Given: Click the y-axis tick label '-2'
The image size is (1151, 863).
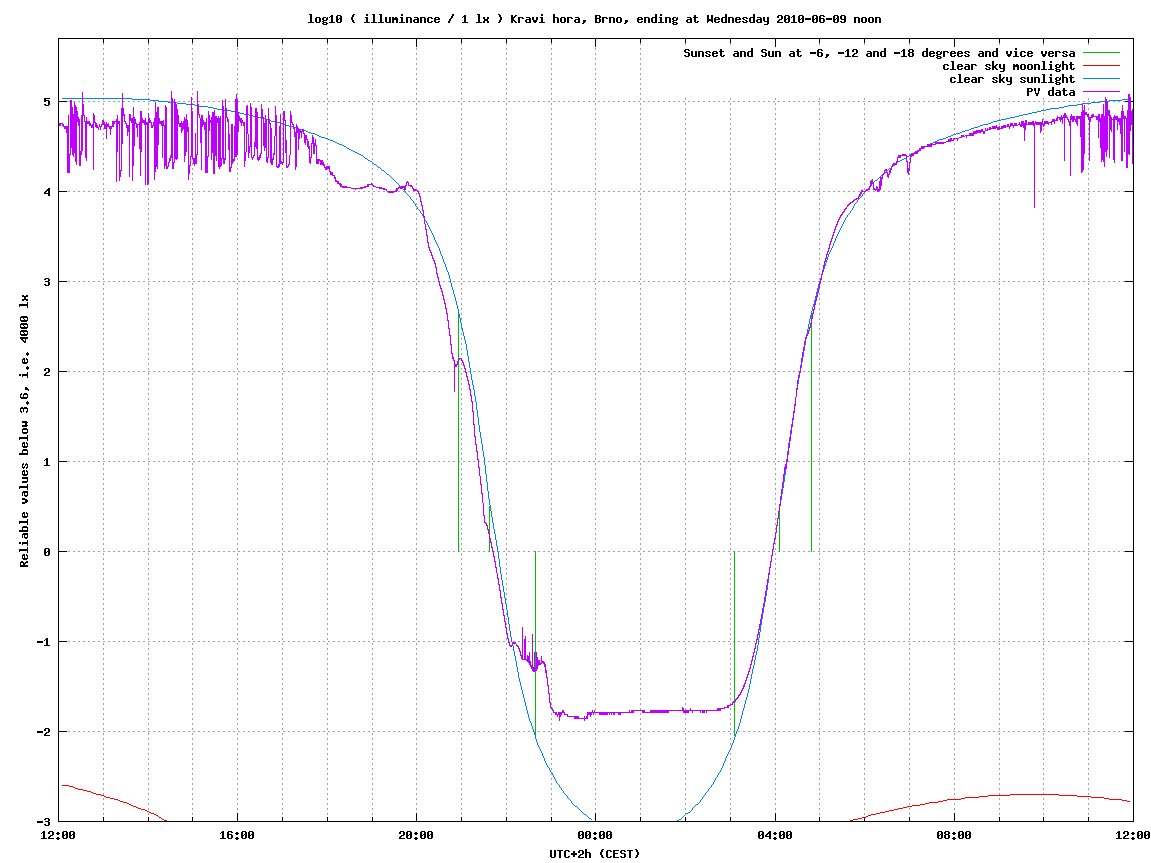Looking at the screenshot, I should coord(44,732).
